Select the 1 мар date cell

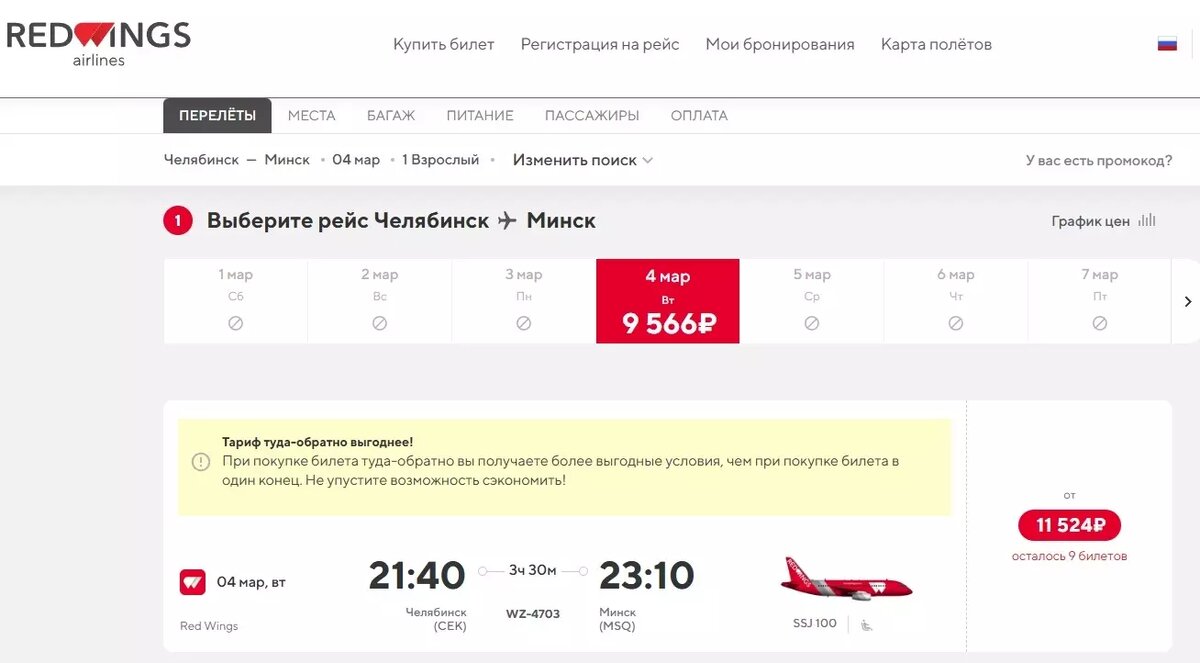235,300
